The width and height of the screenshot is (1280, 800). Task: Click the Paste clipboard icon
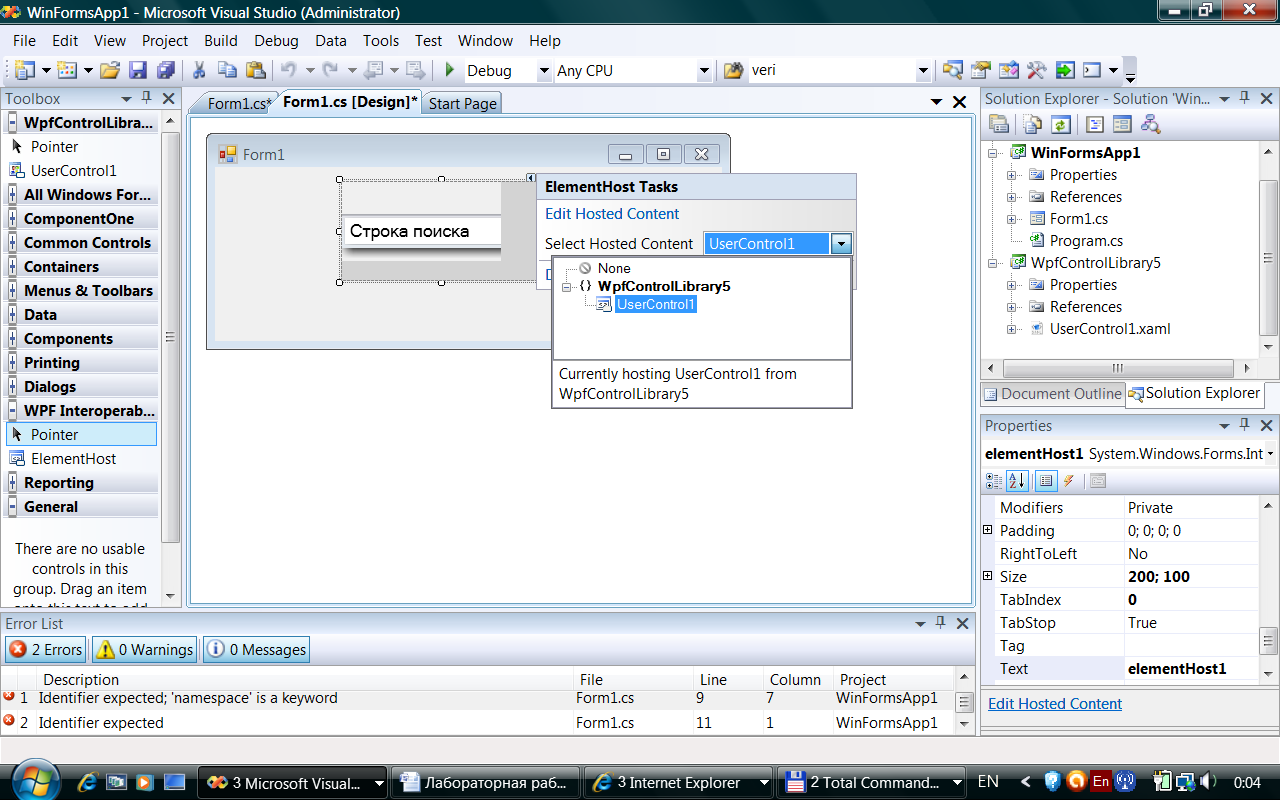[x=256, y=70]
